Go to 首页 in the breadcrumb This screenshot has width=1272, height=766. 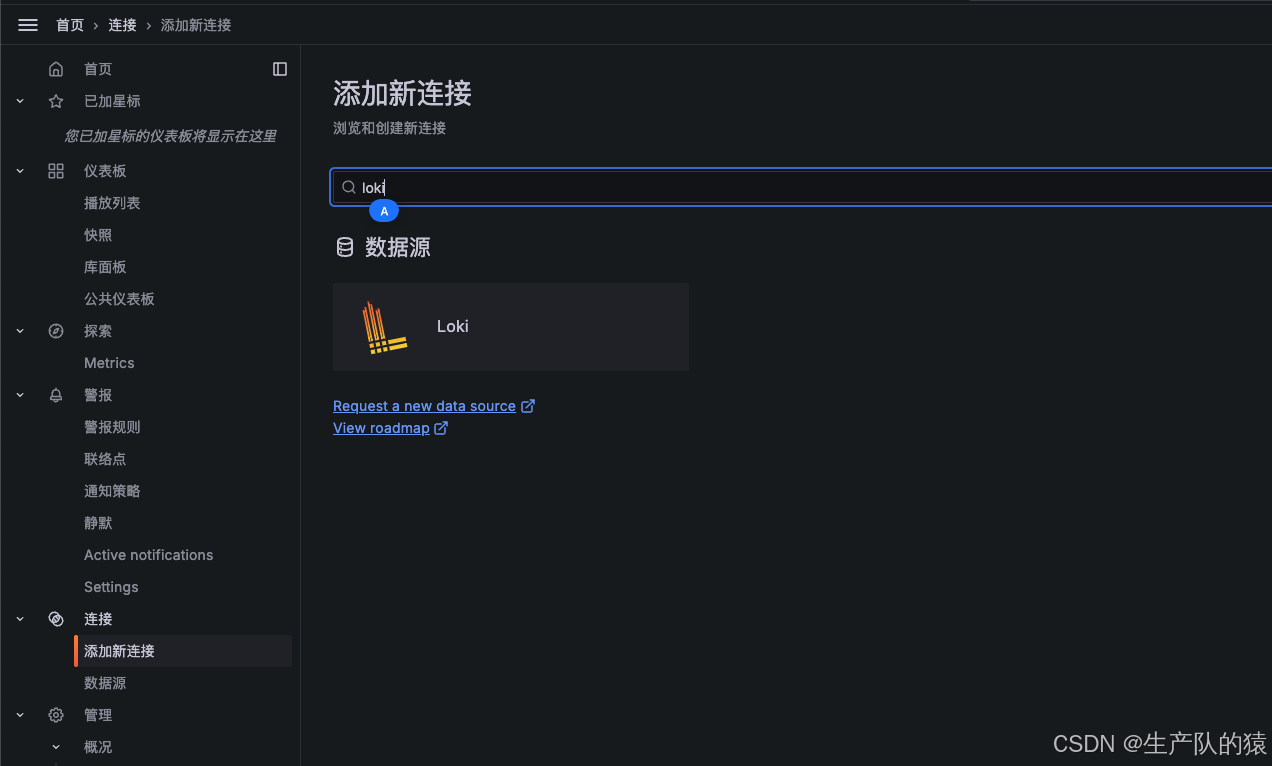coord(70,25)
